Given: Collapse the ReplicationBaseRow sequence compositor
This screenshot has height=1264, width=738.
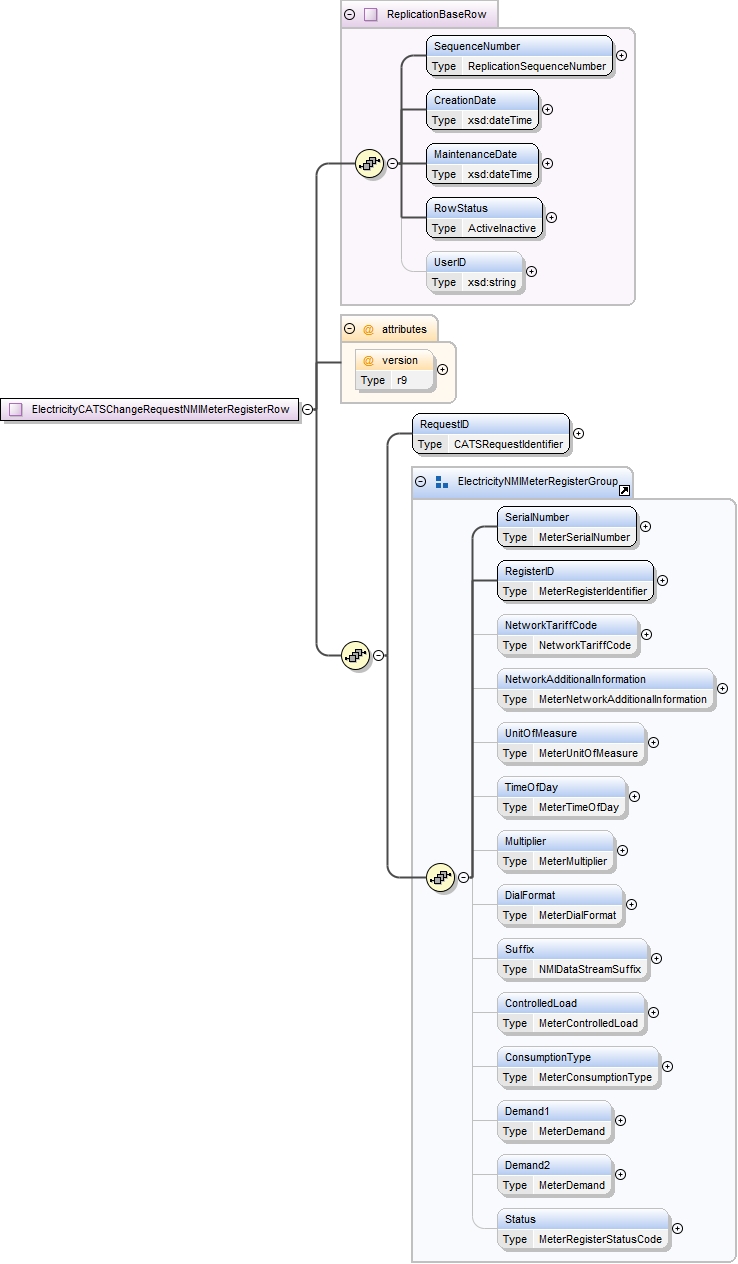Looking at the screenshot, I should click(392, 163).
